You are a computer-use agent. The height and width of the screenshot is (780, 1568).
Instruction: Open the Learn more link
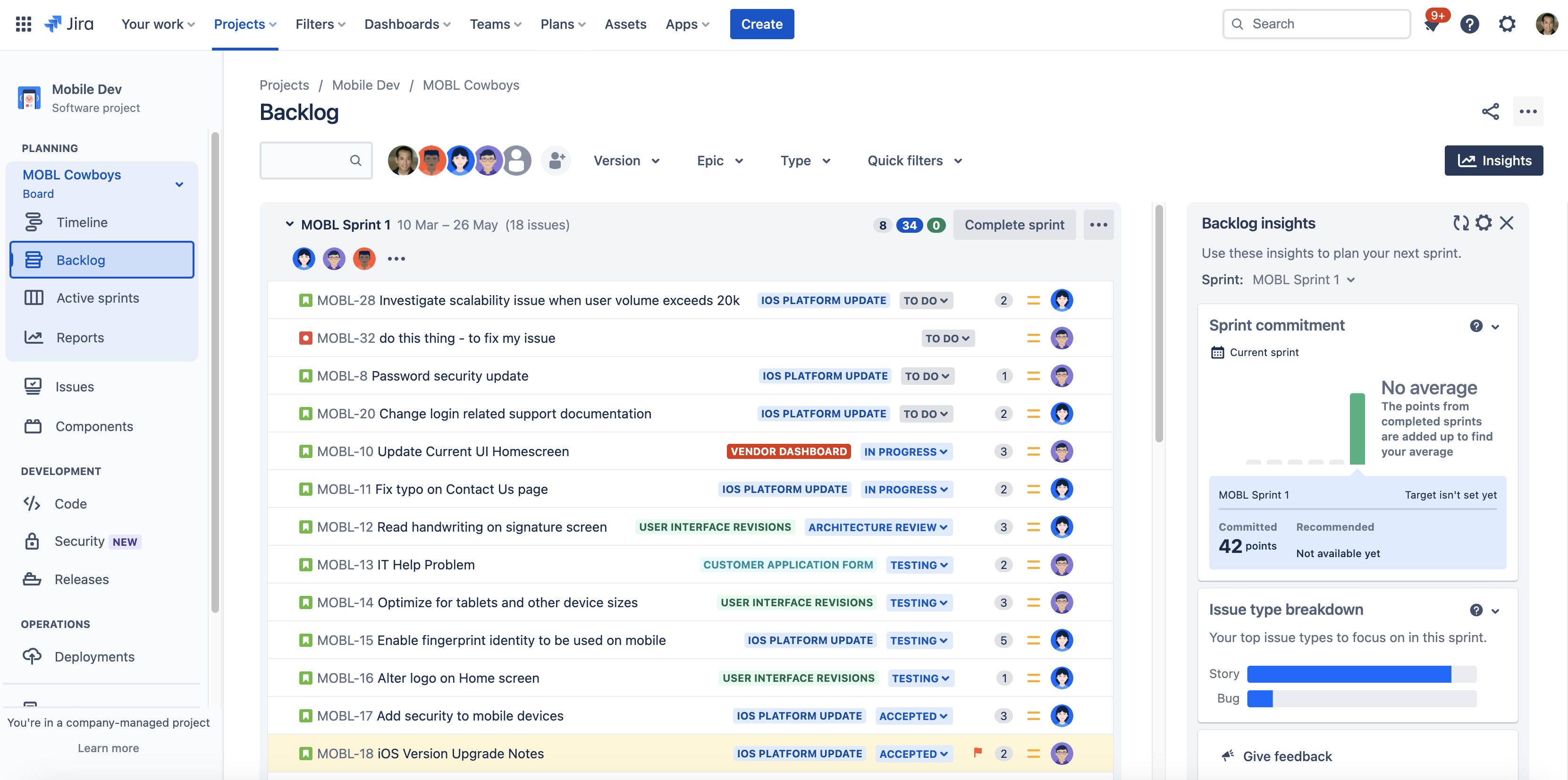[108, 748]
